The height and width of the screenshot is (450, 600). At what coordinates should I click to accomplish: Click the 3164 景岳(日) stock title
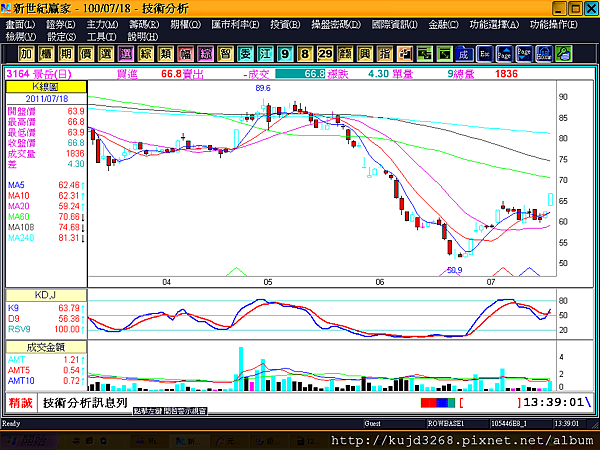click(x=39, y=74)
